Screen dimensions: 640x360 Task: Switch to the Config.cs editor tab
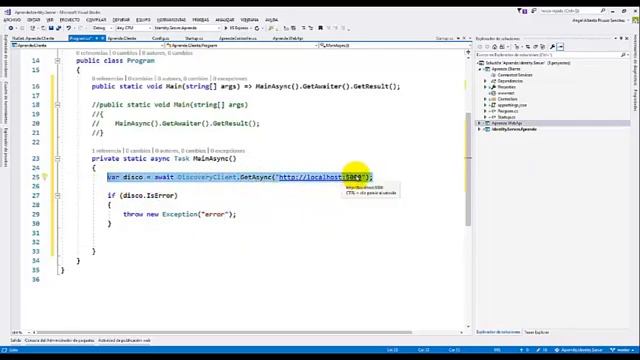tap(160, 38)
